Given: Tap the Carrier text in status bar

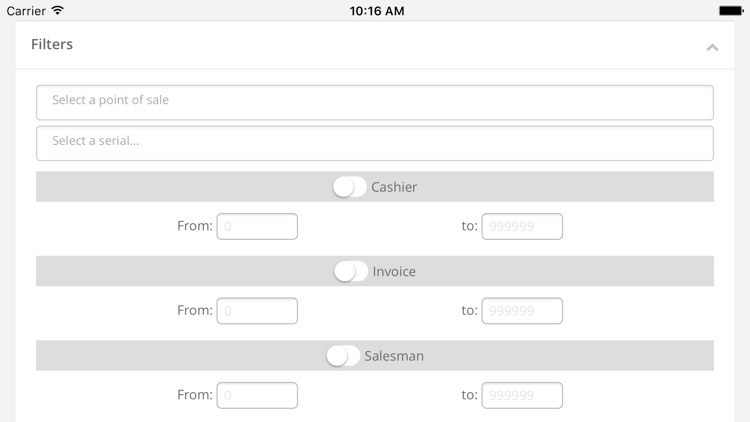Looking at the screenshot, I should [26, 11].
